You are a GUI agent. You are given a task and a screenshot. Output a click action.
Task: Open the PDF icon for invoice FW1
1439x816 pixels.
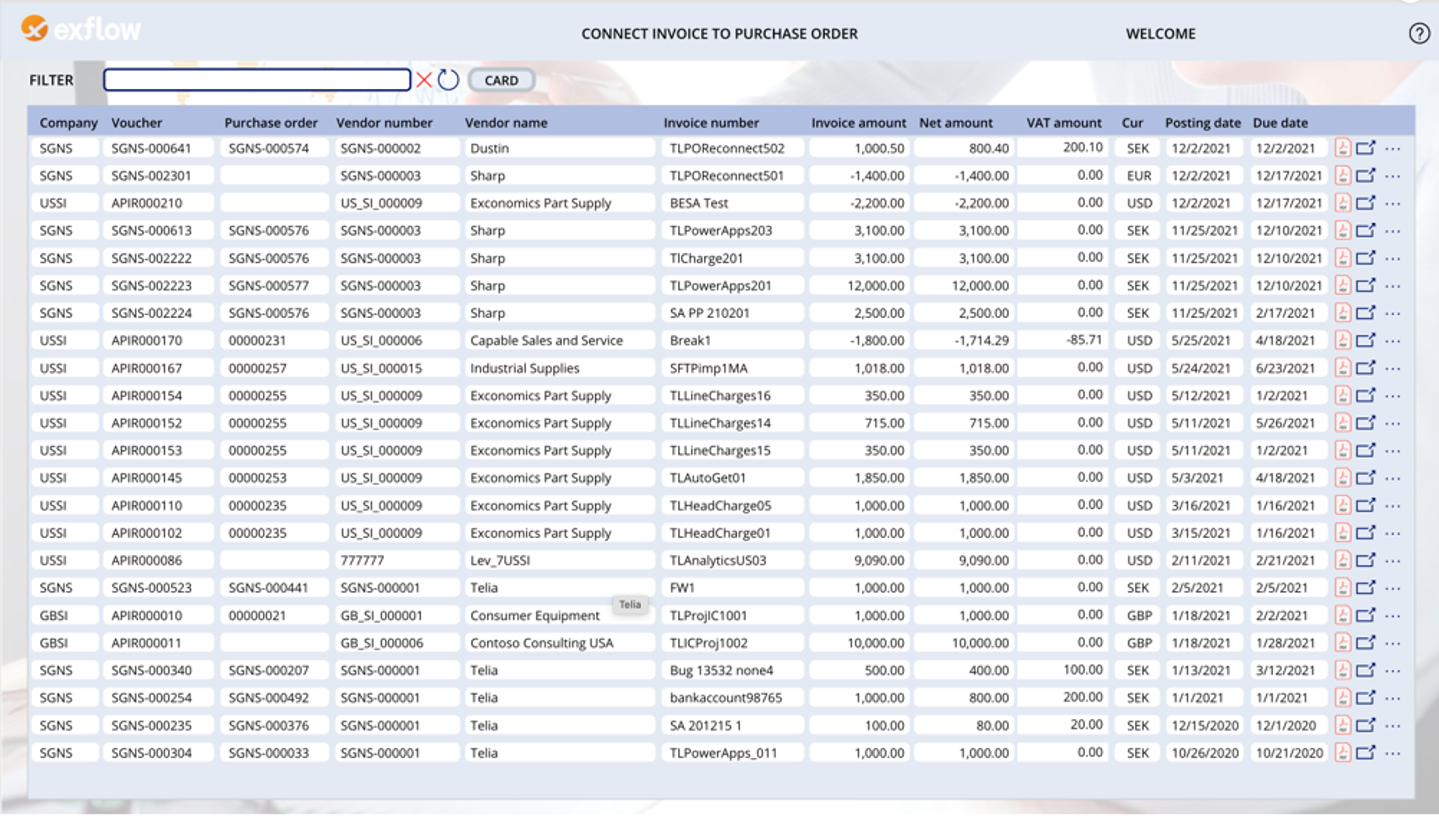click(x=1342, y=588)
